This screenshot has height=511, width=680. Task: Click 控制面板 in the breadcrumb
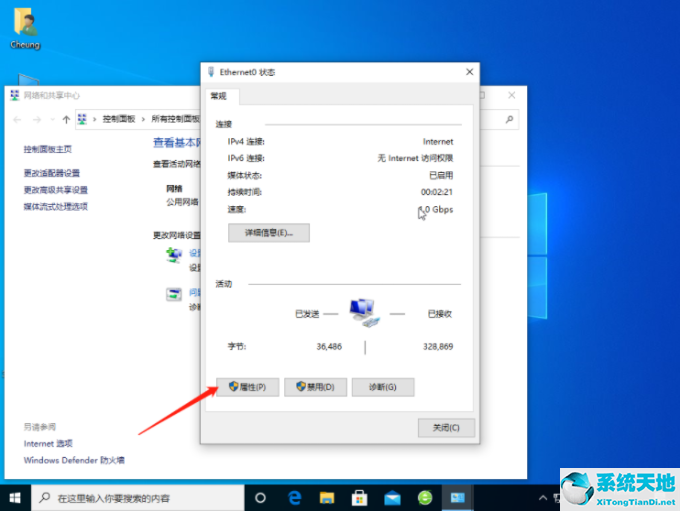point(119,119)
